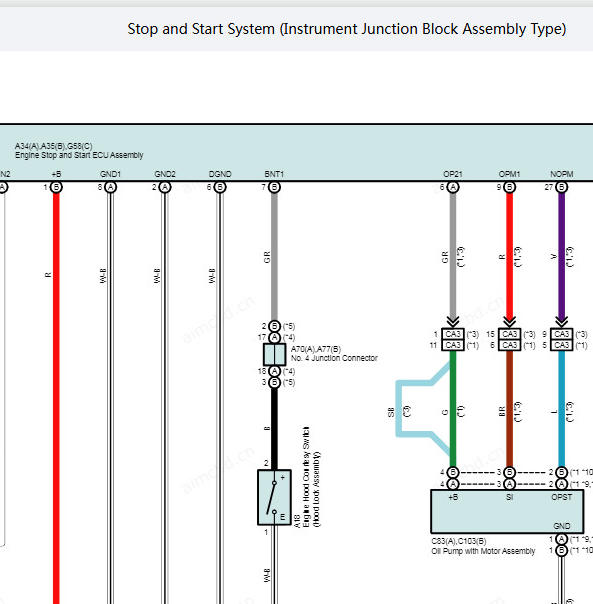Viewport: 593px width, 604px height.
Task: Click the A70(A),A77(B) connector code label
Action: tap(316, 349)
